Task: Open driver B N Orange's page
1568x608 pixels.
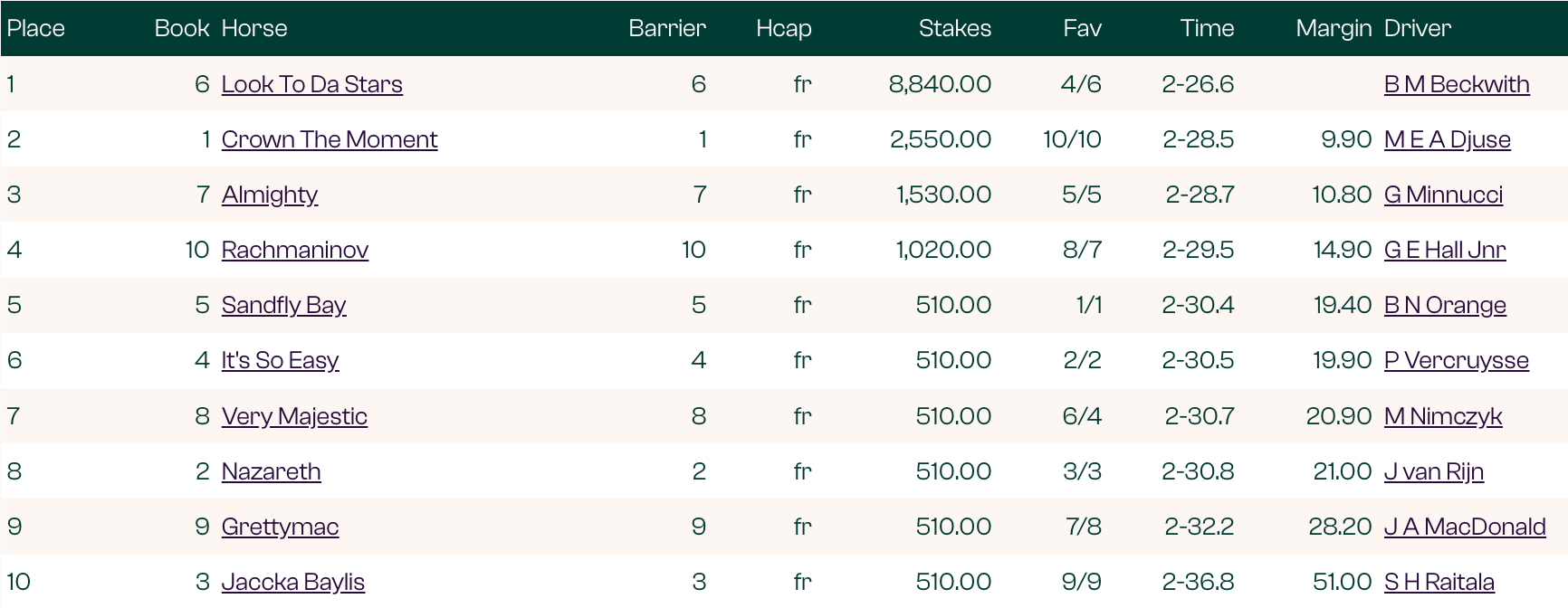Action: pyautogui.click(x=1445, y=305)
